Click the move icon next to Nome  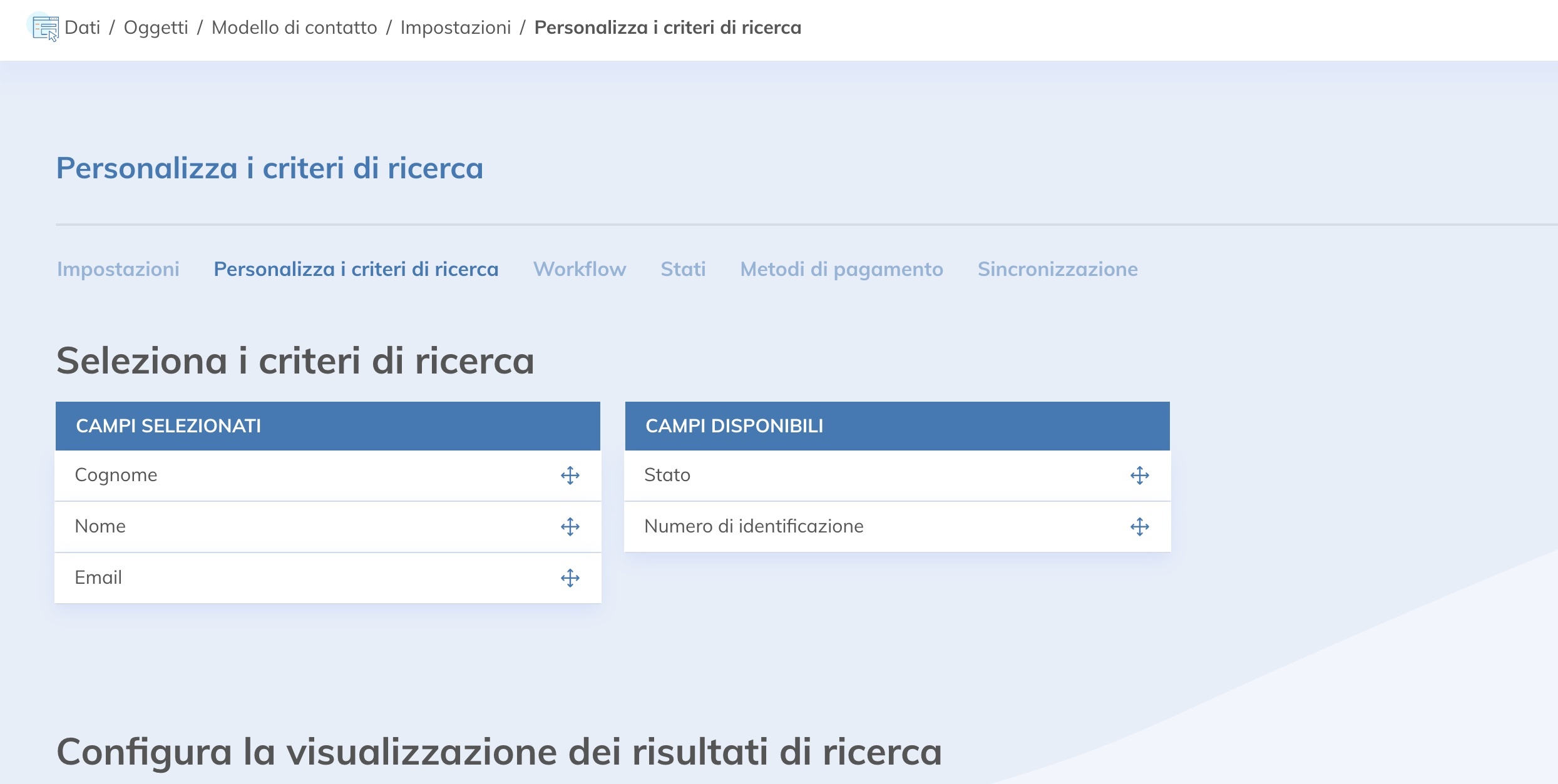(x=570, y=527)
